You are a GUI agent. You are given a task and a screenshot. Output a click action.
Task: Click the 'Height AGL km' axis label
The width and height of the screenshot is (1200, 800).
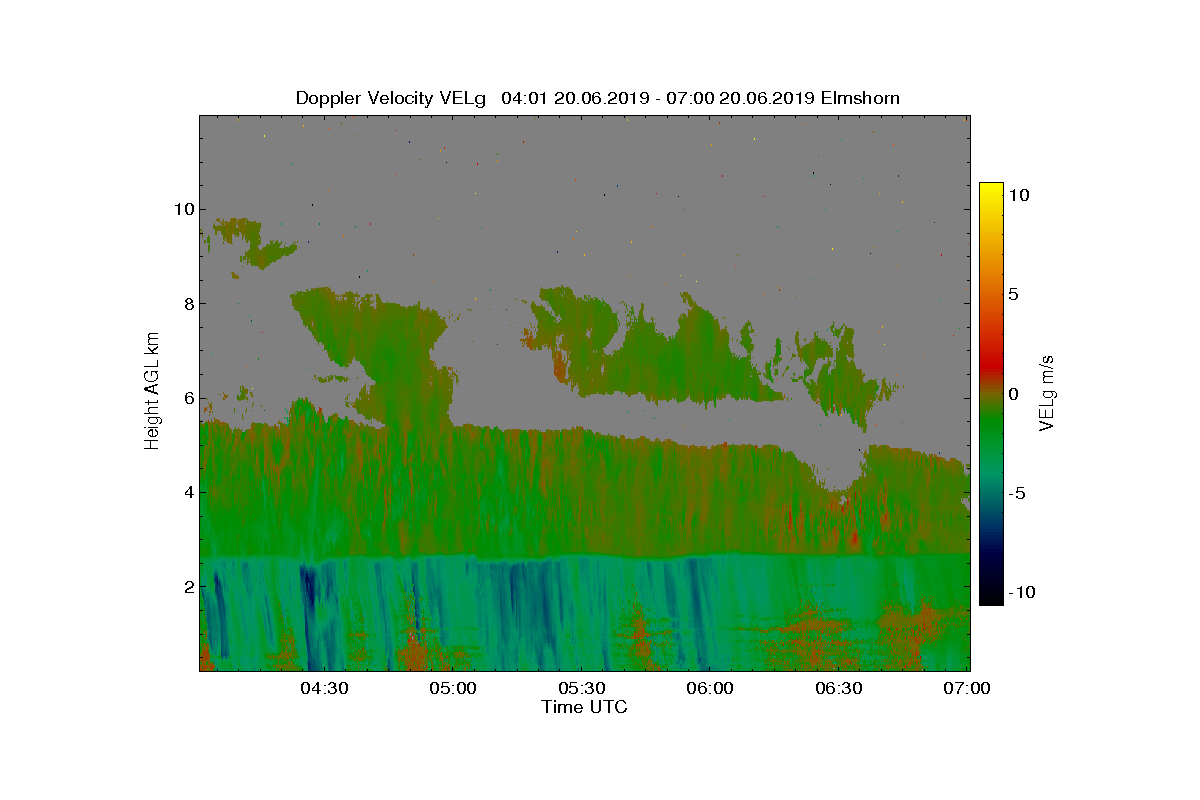coord(152,393)
